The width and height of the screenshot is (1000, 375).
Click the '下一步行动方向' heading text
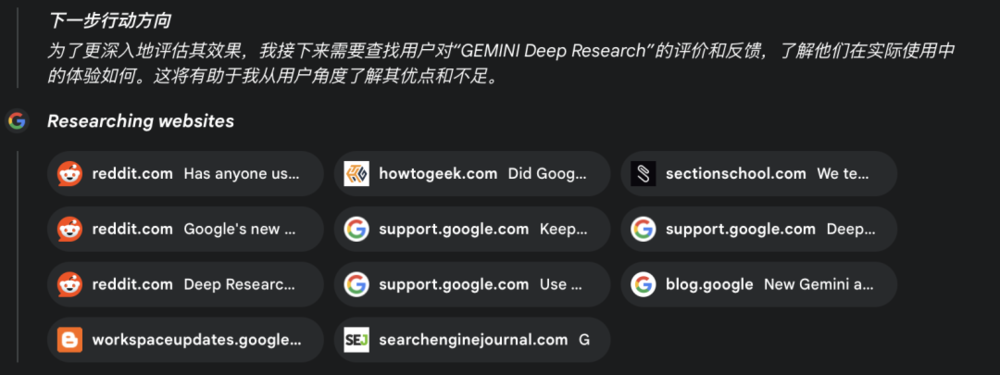110,21
